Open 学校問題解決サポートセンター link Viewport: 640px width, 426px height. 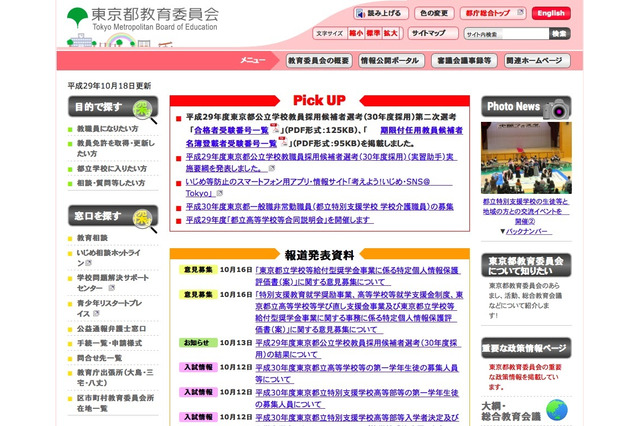point(113,283)
